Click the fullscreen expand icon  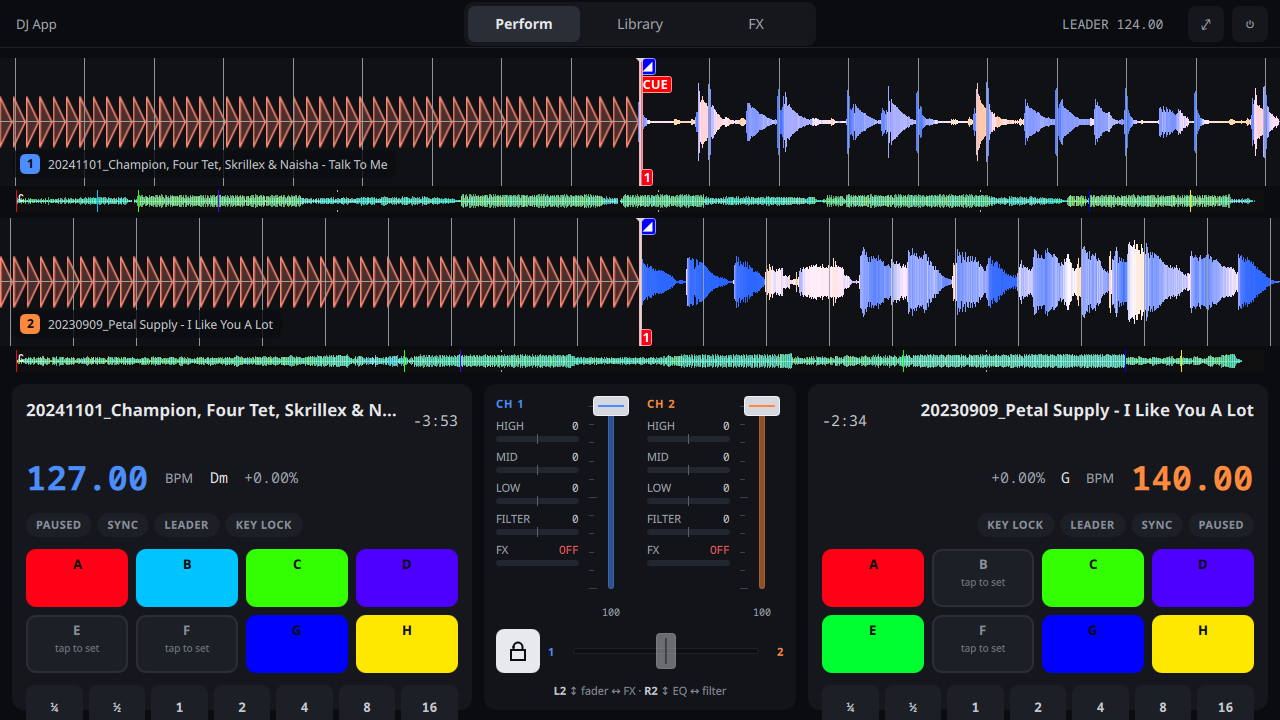pyautogui.click(x=1206, y=24)
